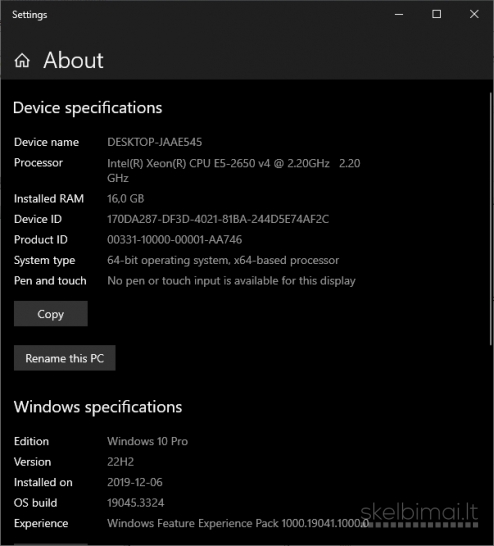Copy the device specifications

pyautogui.click(x=51, y=314)
